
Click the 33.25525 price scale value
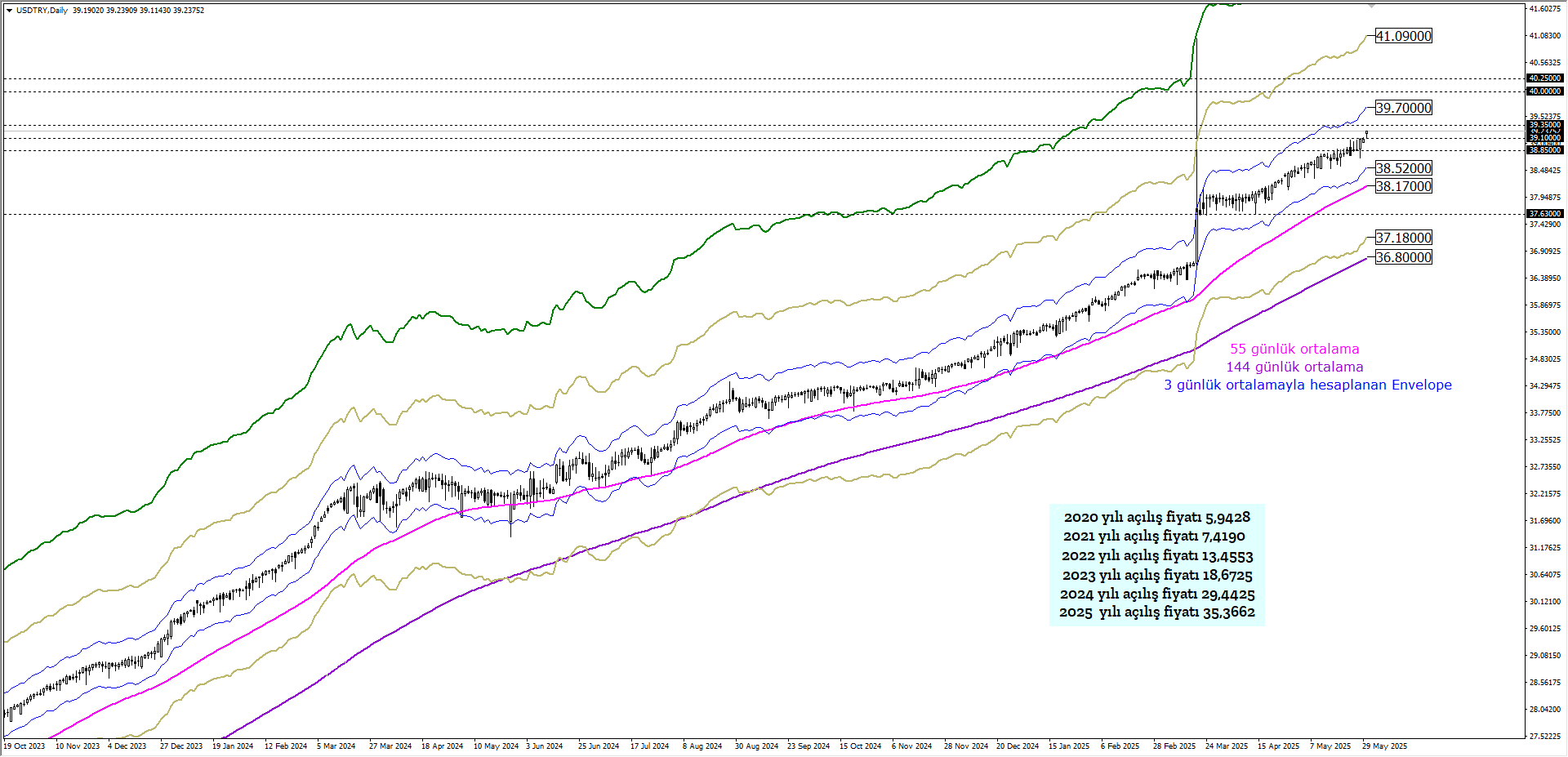click(x=1544, y=440)
